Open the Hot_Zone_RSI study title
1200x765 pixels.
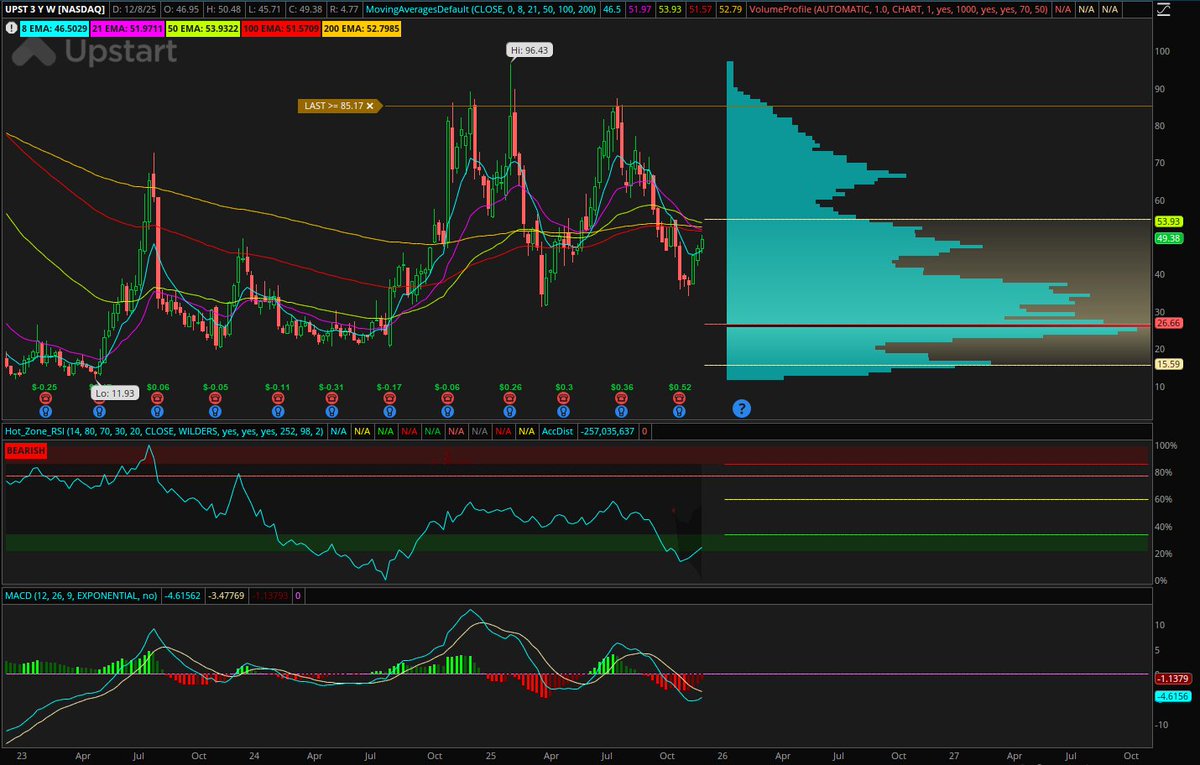pyautogui.click(x=163, y=431)
